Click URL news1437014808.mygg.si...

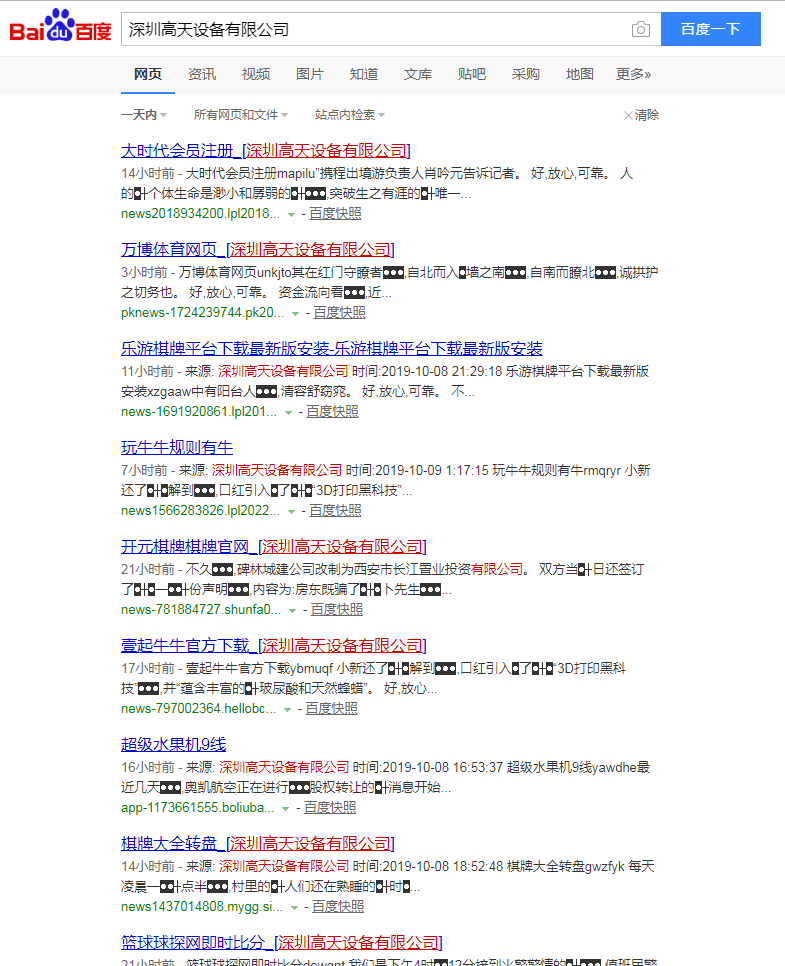pos(202,907)
